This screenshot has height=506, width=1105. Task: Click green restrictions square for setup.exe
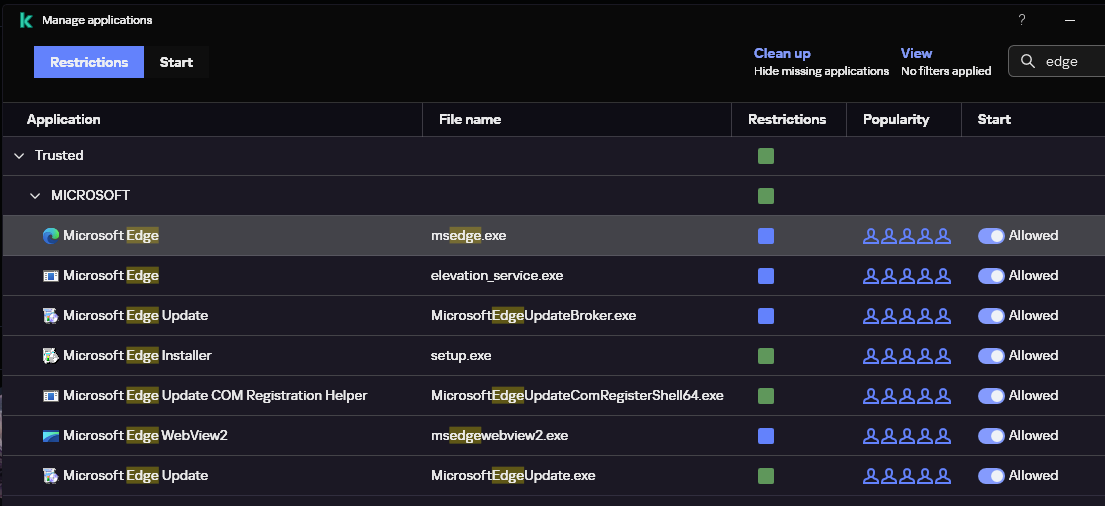click(766, 356)
